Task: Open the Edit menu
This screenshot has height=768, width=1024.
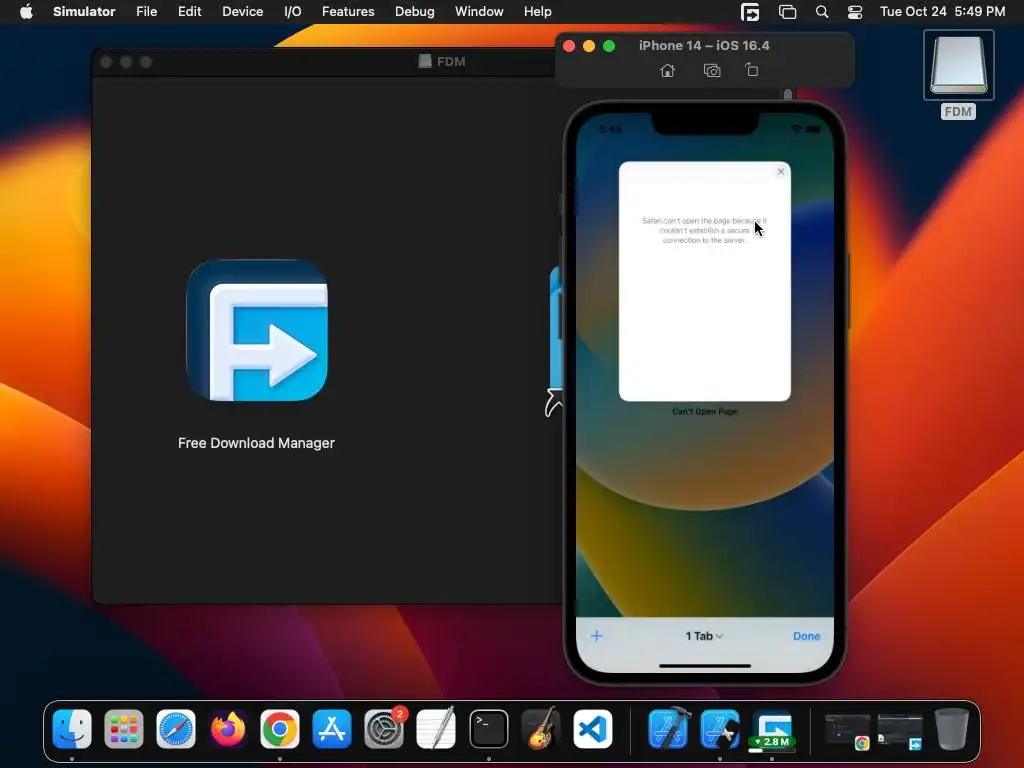Action: (189, 12)
